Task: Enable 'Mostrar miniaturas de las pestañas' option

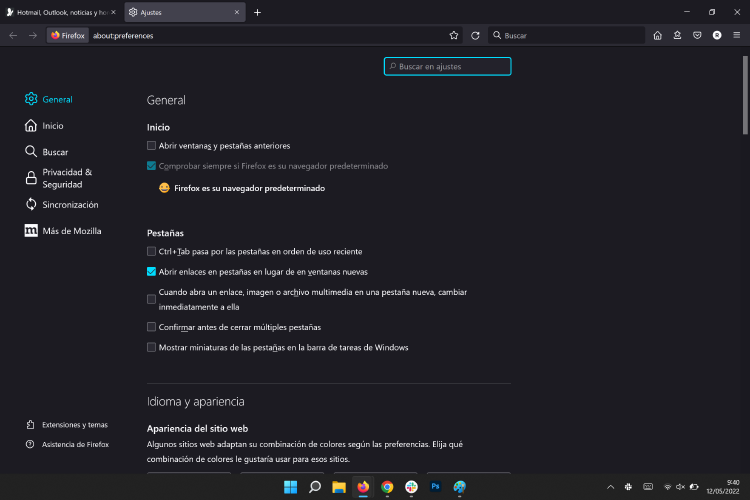Action: pyautogui.click(x=151, y=348)
